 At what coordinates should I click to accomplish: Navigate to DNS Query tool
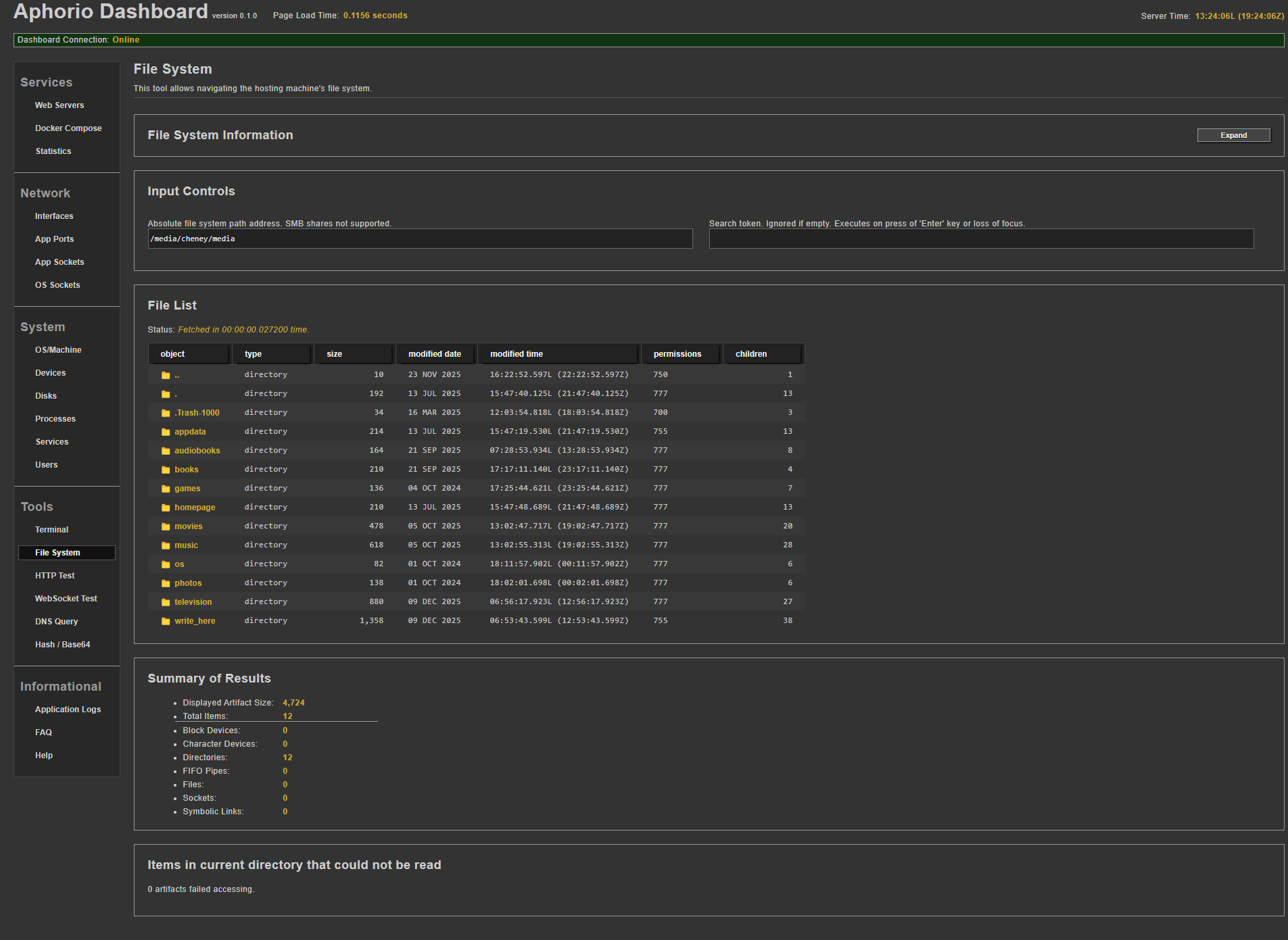pos(56,622)
